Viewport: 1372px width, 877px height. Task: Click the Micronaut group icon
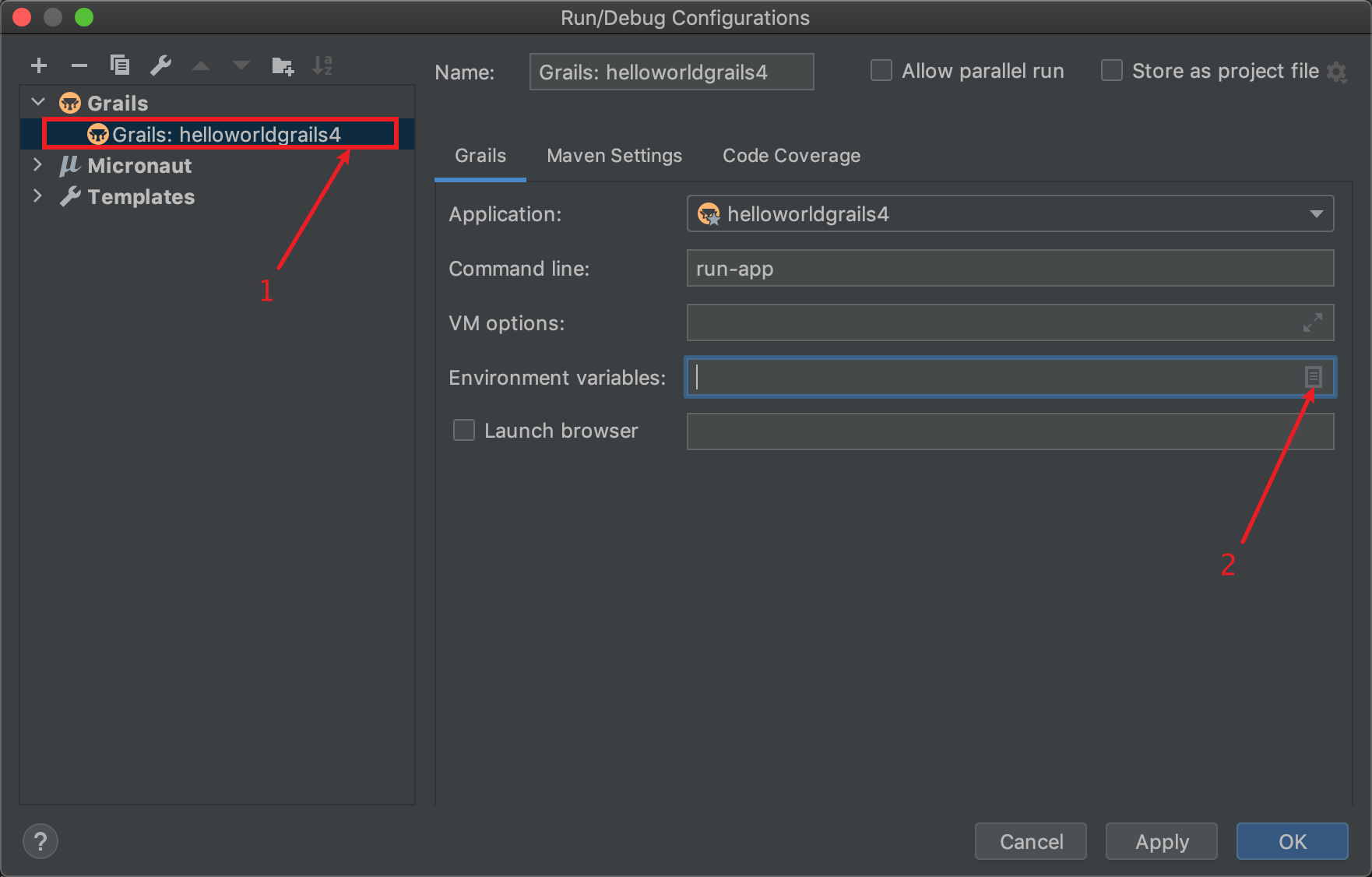click(70, 165)
